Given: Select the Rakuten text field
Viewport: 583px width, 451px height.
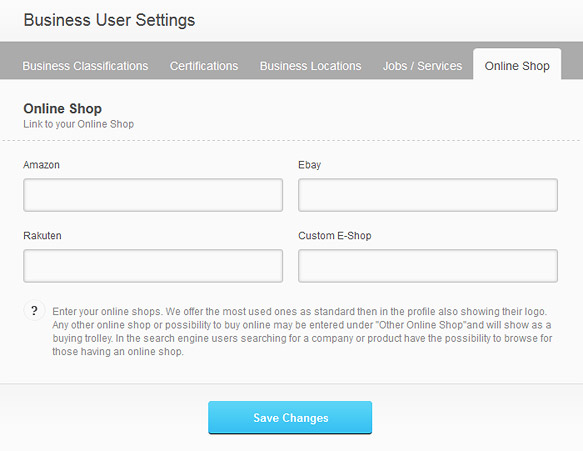Looking at the screenshot, I should coord(153,266).
